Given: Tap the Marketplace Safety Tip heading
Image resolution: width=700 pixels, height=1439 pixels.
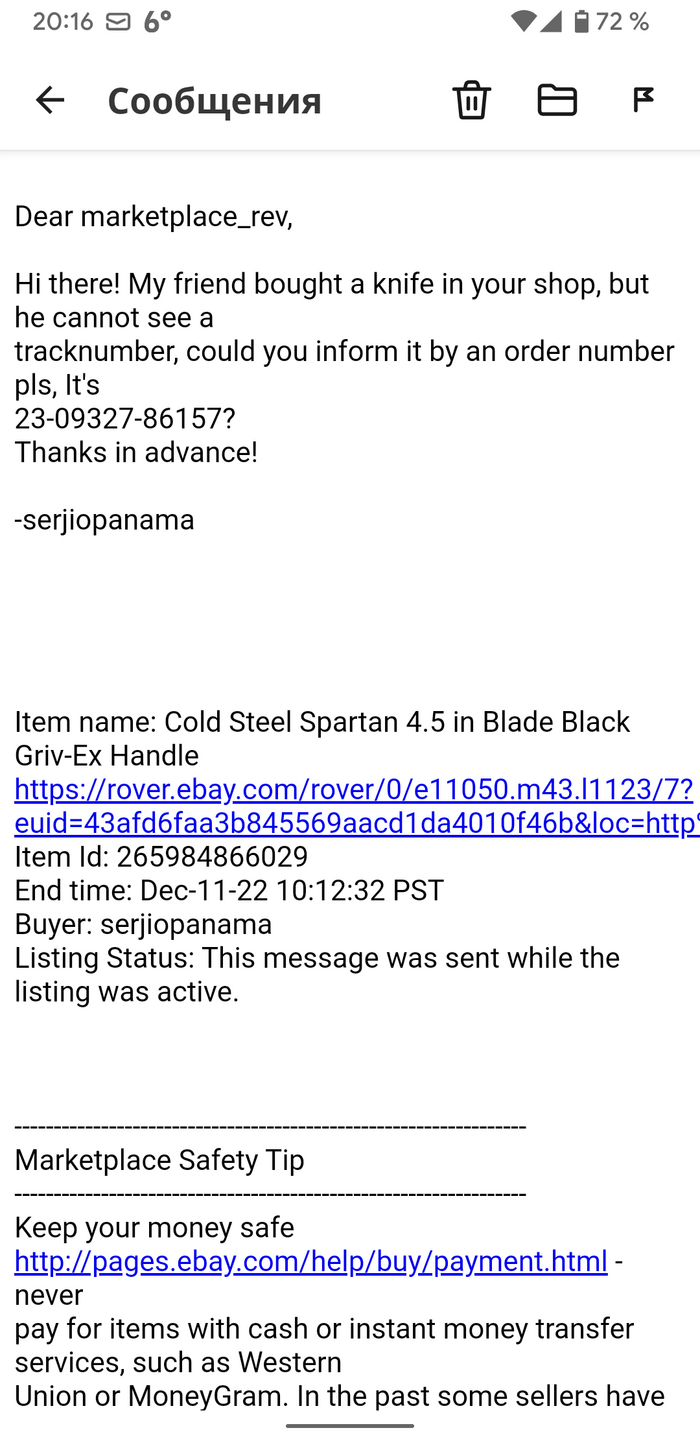Looking at the screenshot, I should tap(159, 1160).
